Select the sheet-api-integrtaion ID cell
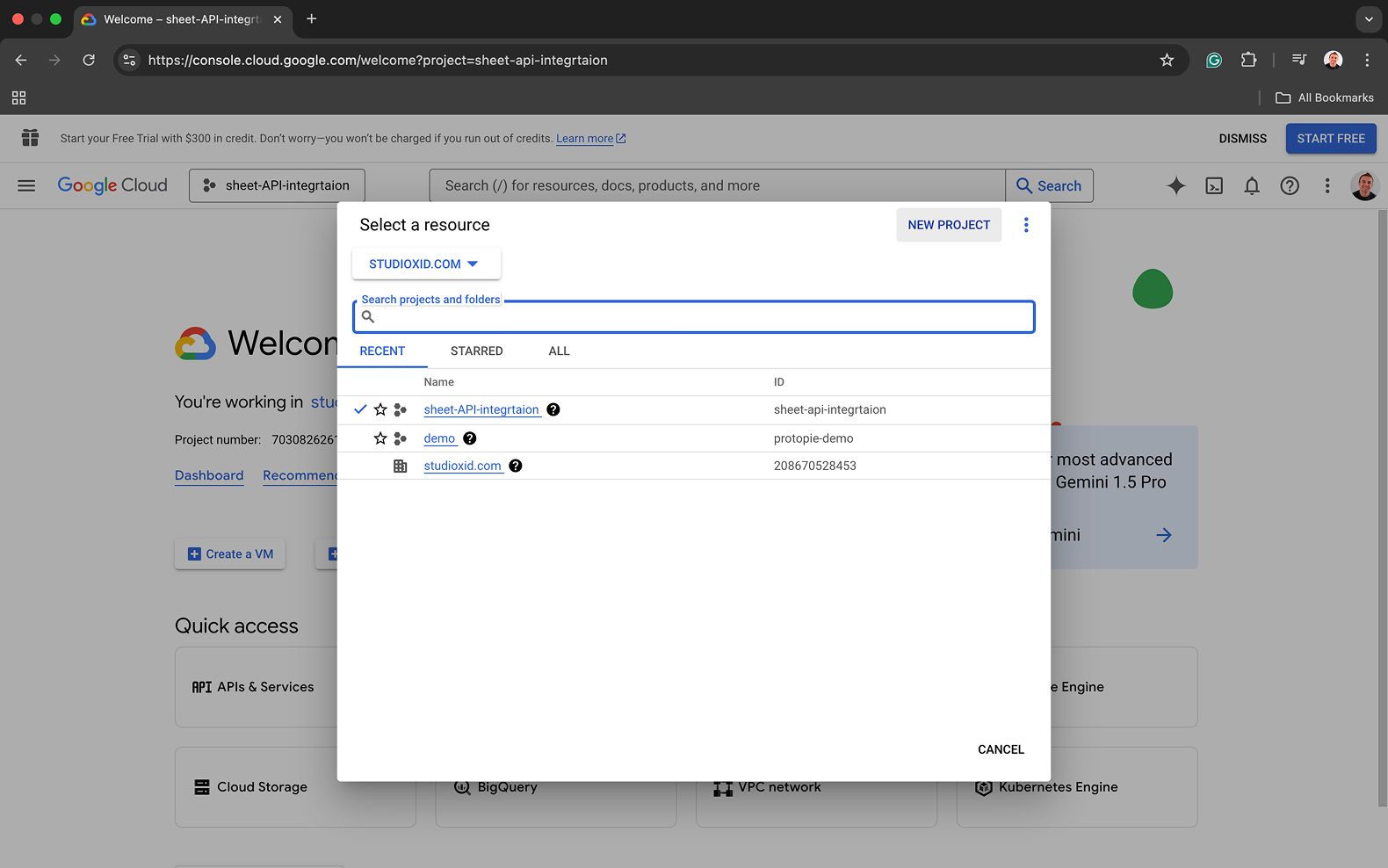This screenshot has height=868, width=1388. point(830,409)
